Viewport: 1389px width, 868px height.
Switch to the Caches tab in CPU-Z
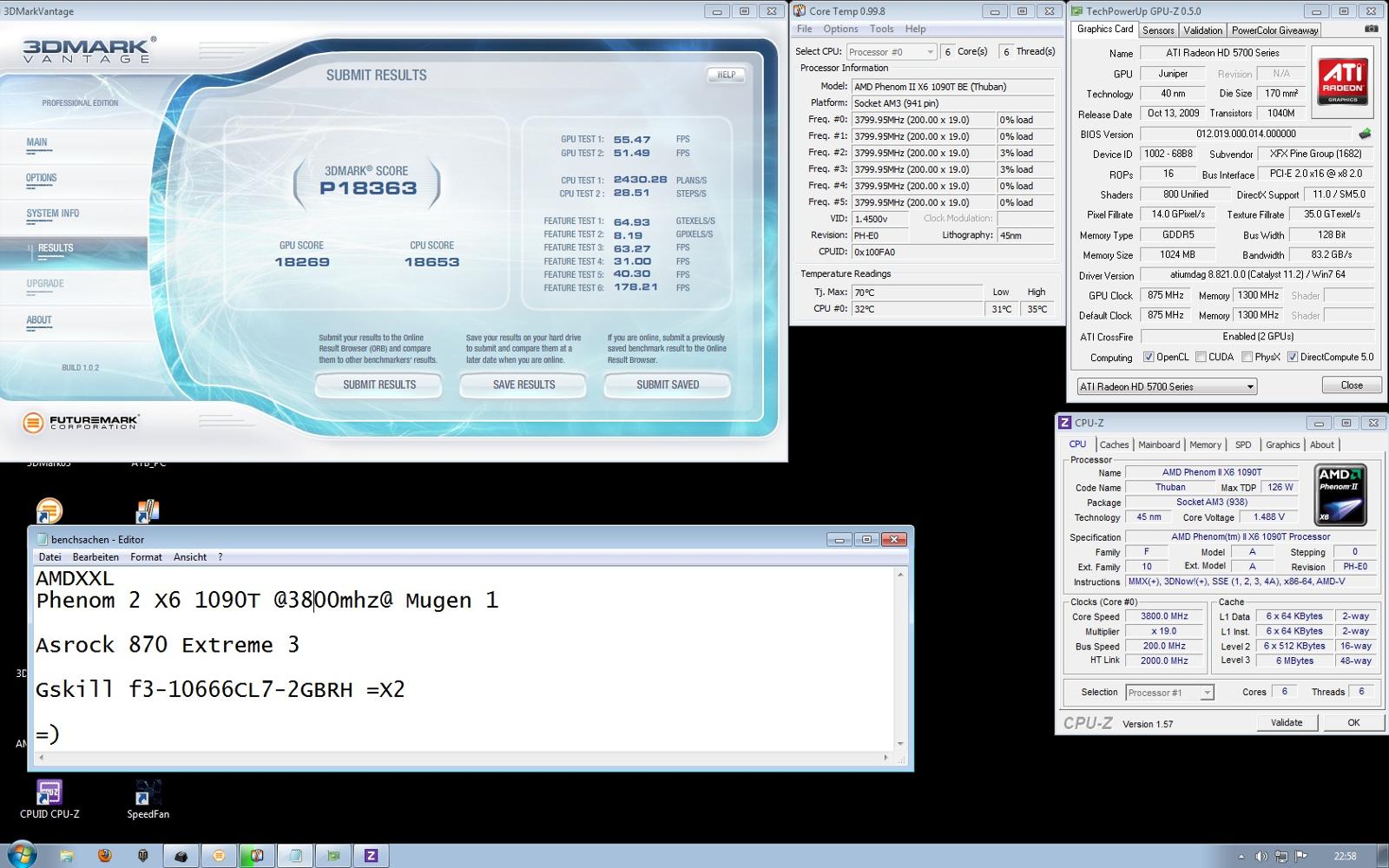1114,444
